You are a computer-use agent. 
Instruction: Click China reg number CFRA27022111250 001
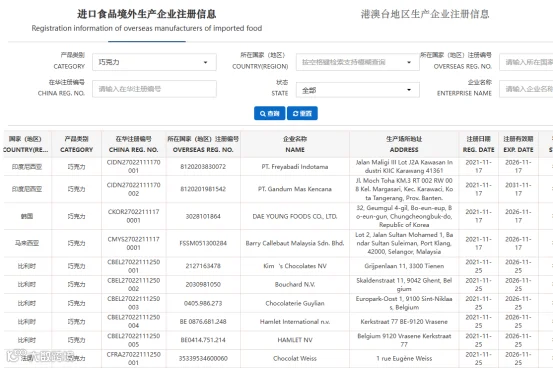click(134, 358)
